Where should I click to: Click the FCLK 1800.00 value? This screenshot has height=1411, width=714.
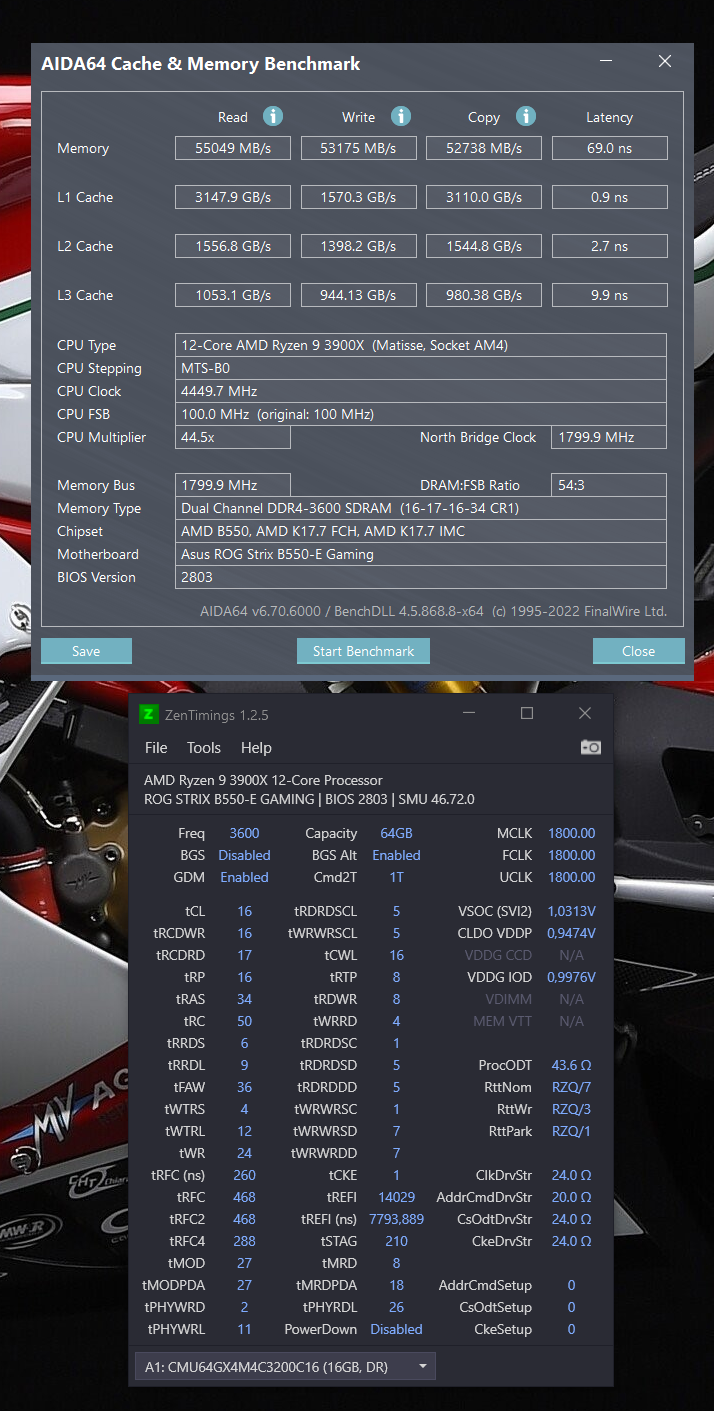point(571,855)
